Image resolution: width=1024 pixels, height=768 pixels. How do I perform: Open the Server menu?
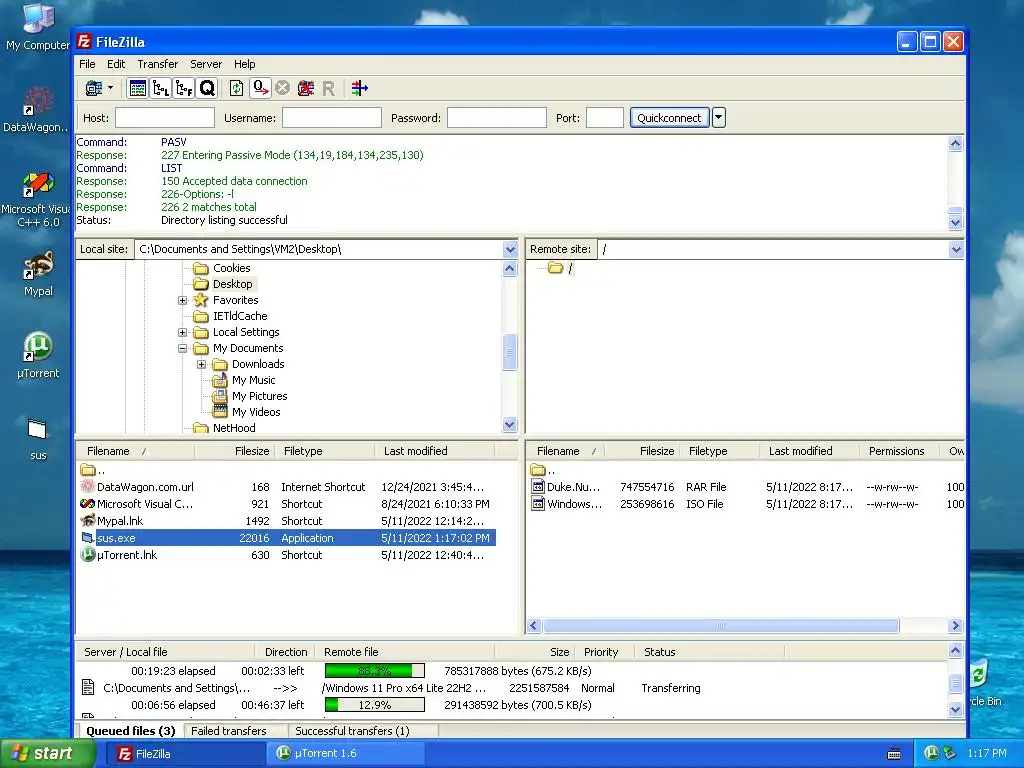pyautogui.click(x=206, y=64)
